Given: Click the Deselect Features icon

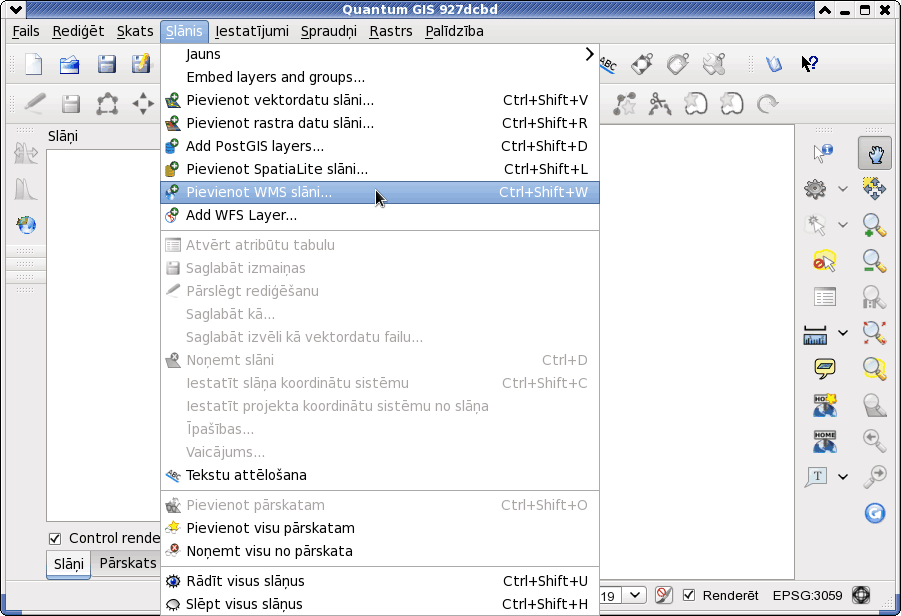Looking at the screenshot, I should click(x=824, y=261).
